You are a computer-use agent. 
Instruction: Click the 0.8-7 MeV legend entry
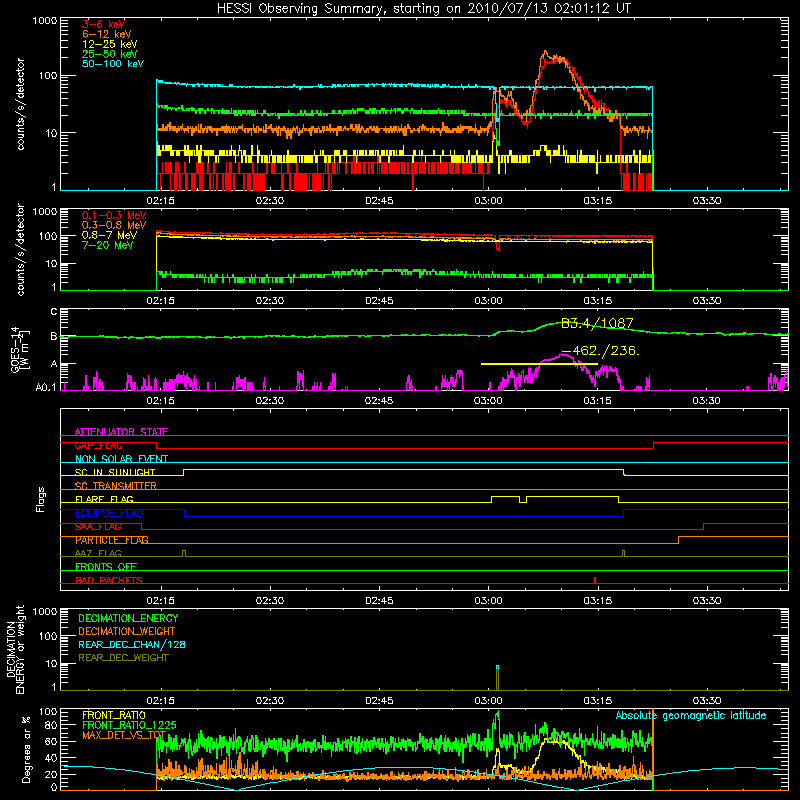click(109, 235)
